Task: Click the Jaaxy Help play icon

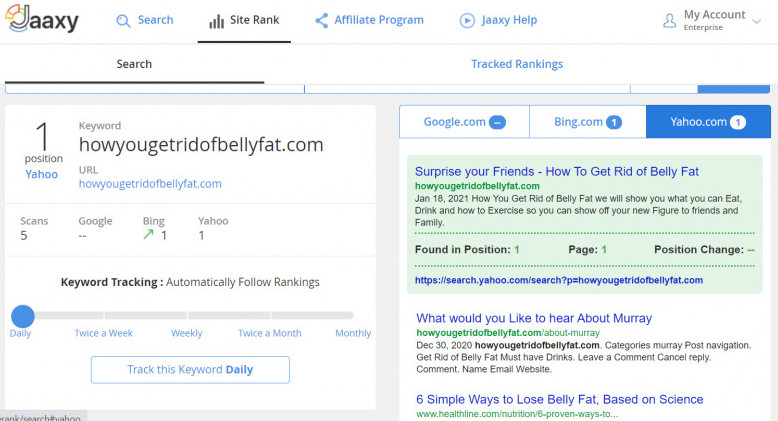Action: [467, 20]
